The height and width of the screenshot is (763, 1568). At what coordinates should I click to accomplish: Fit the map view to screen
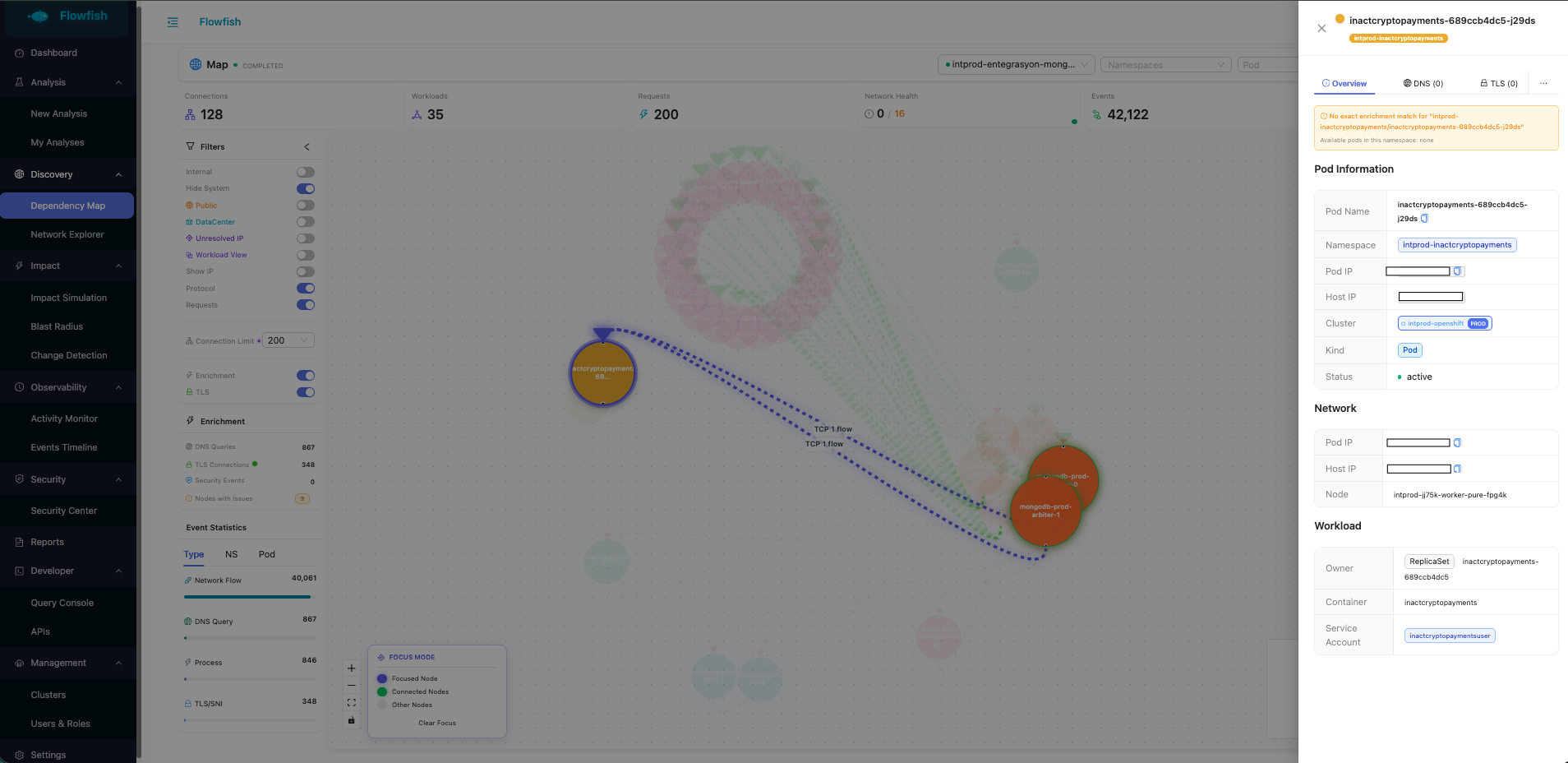tap(352, 703)
